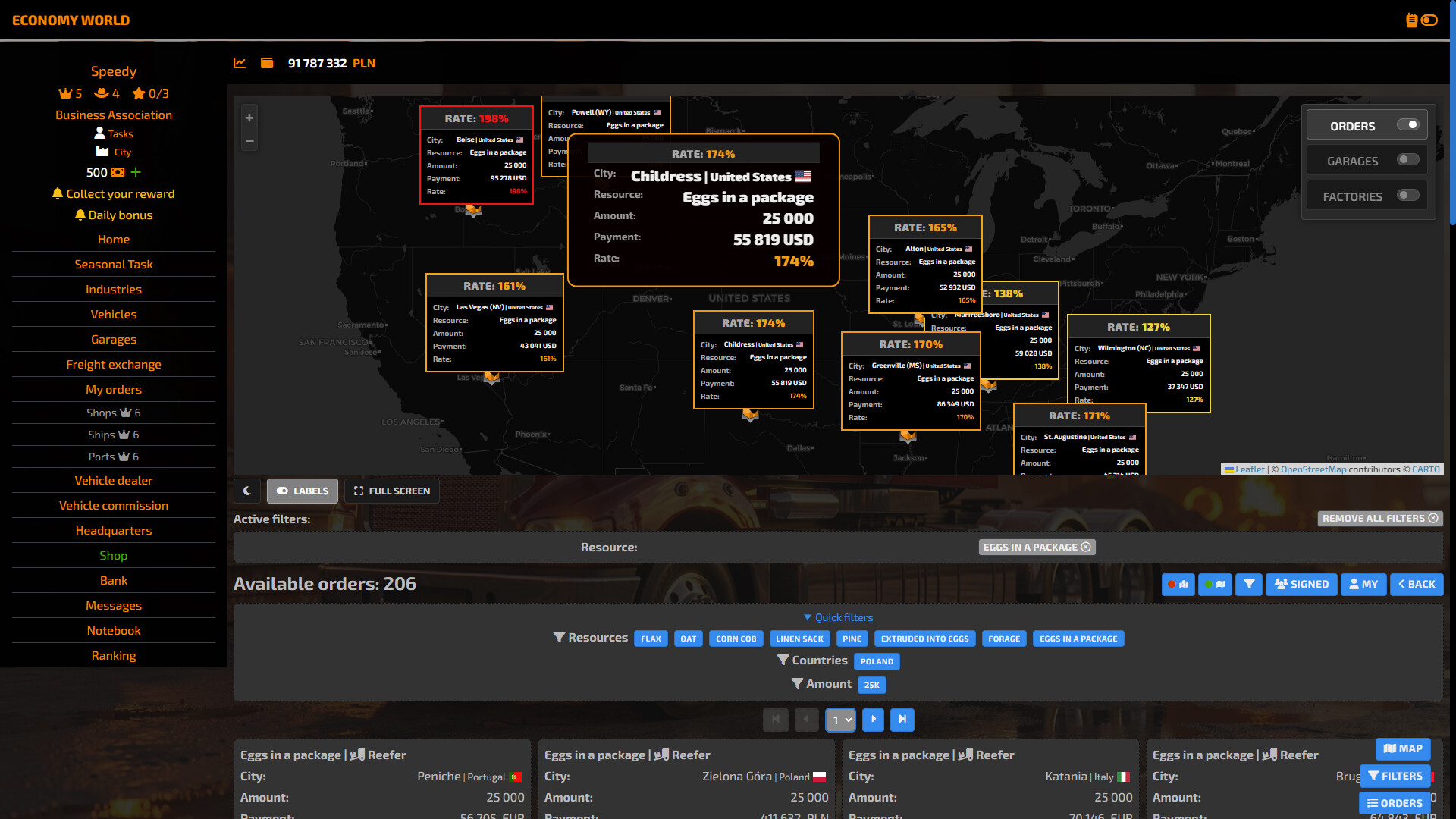Go to the next orders page
This screenshot has width=1456, height=819.
pyautogui.click(x=874, y=720)
